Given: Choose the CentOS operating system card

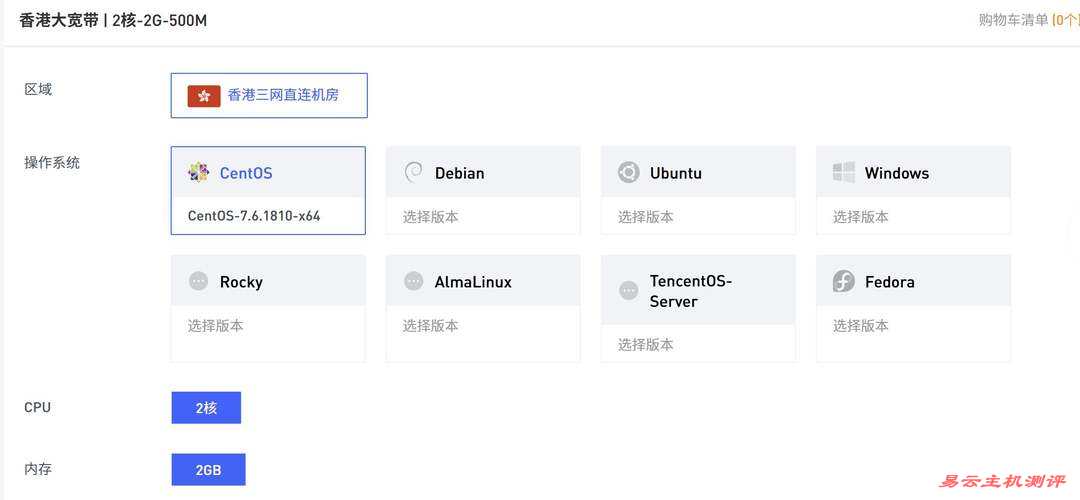Looking at the screenshot, I should tap(268, 190).
